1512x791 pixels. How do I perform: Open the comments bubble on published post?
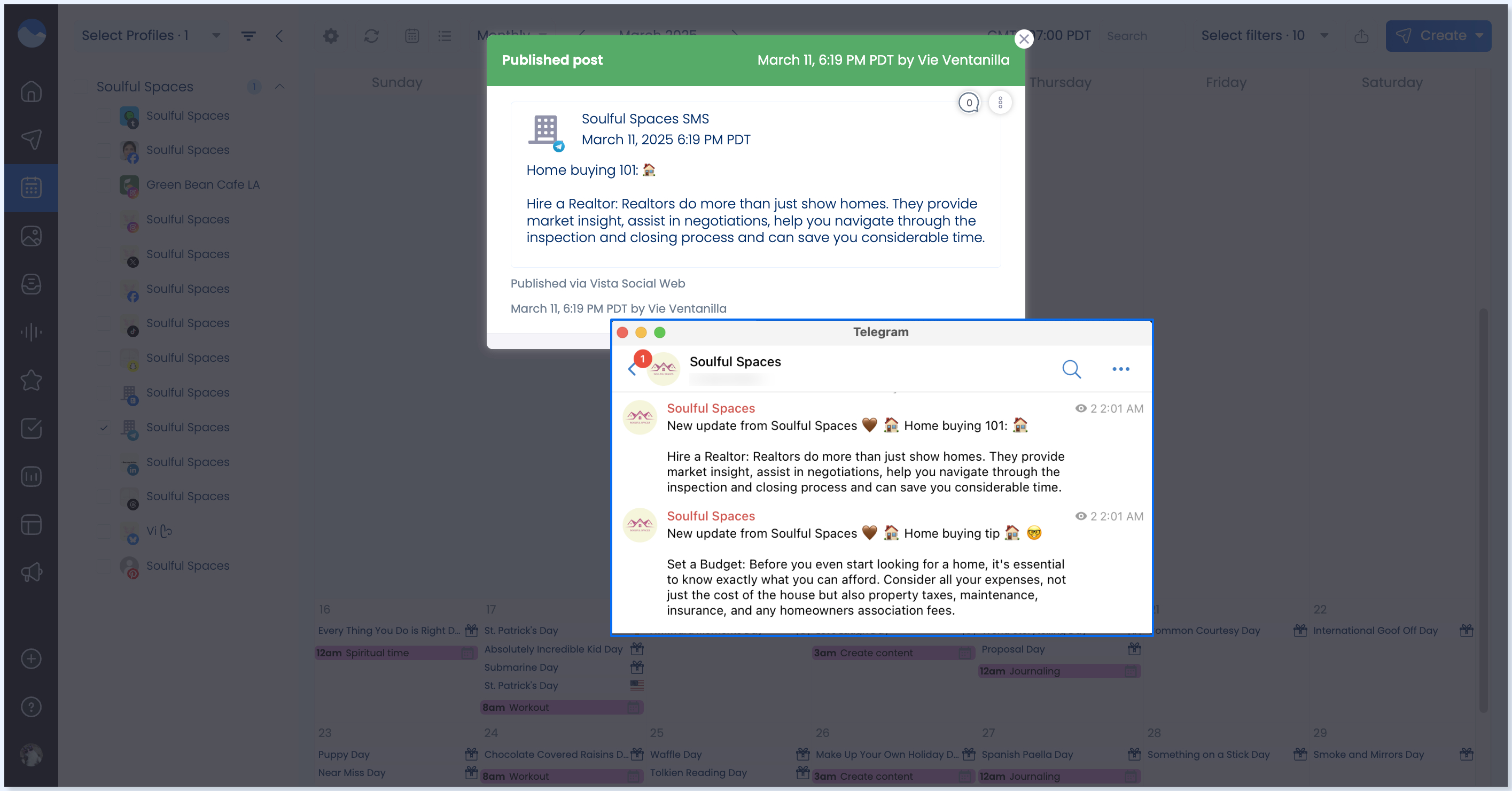(x=969, y=103)
